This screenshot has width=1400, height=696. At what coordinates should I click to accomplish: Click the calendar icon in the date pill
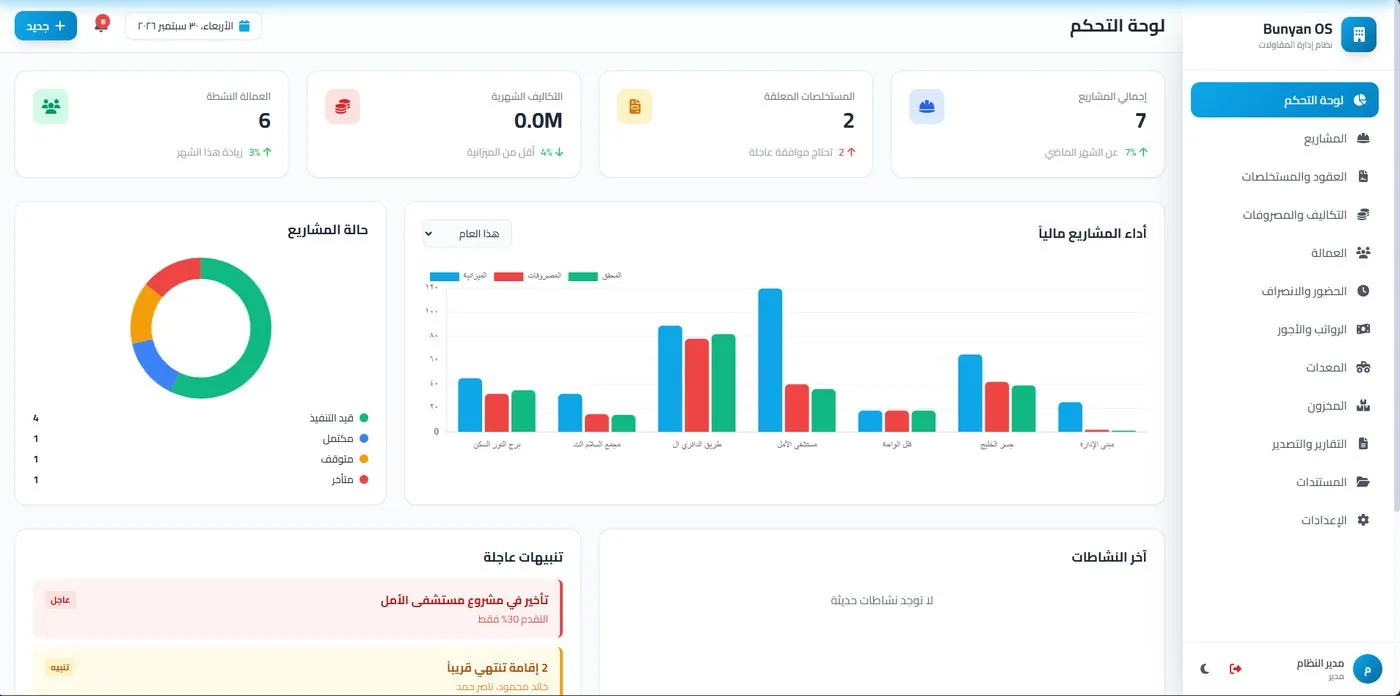244,26
